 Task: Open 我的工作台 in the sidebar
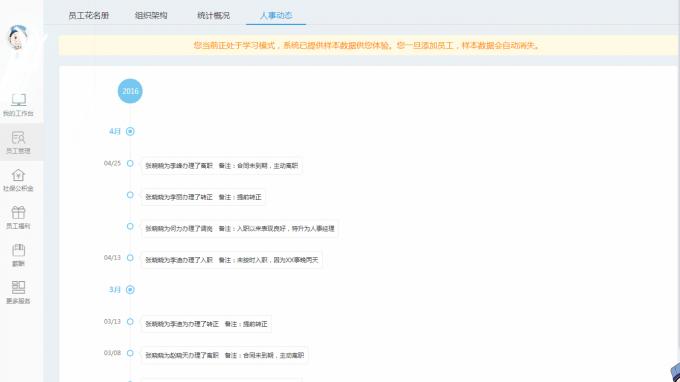point(18,105)
